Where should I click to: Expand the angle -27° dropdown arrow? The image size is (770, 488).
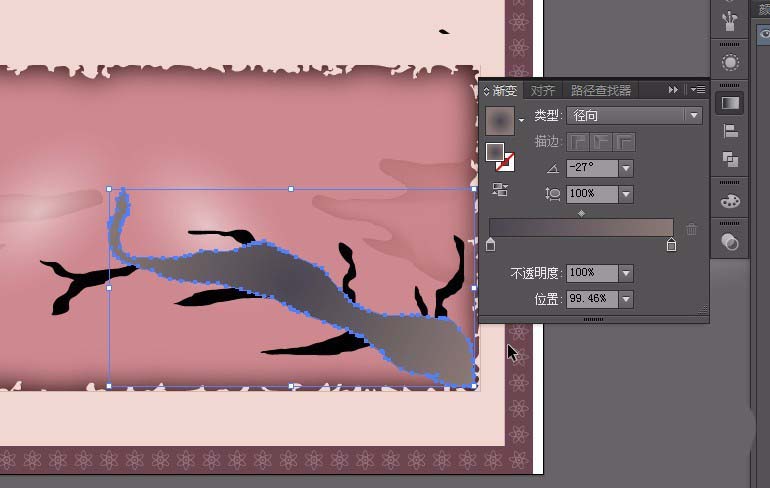(626, 168)
